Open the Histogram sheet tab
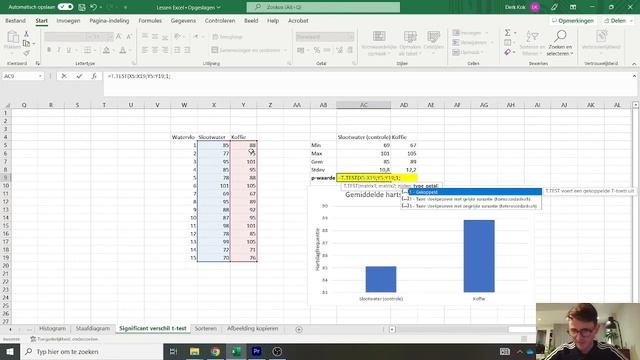The width and height of the screenshot is (640, 360). click(x=52, y=329)
